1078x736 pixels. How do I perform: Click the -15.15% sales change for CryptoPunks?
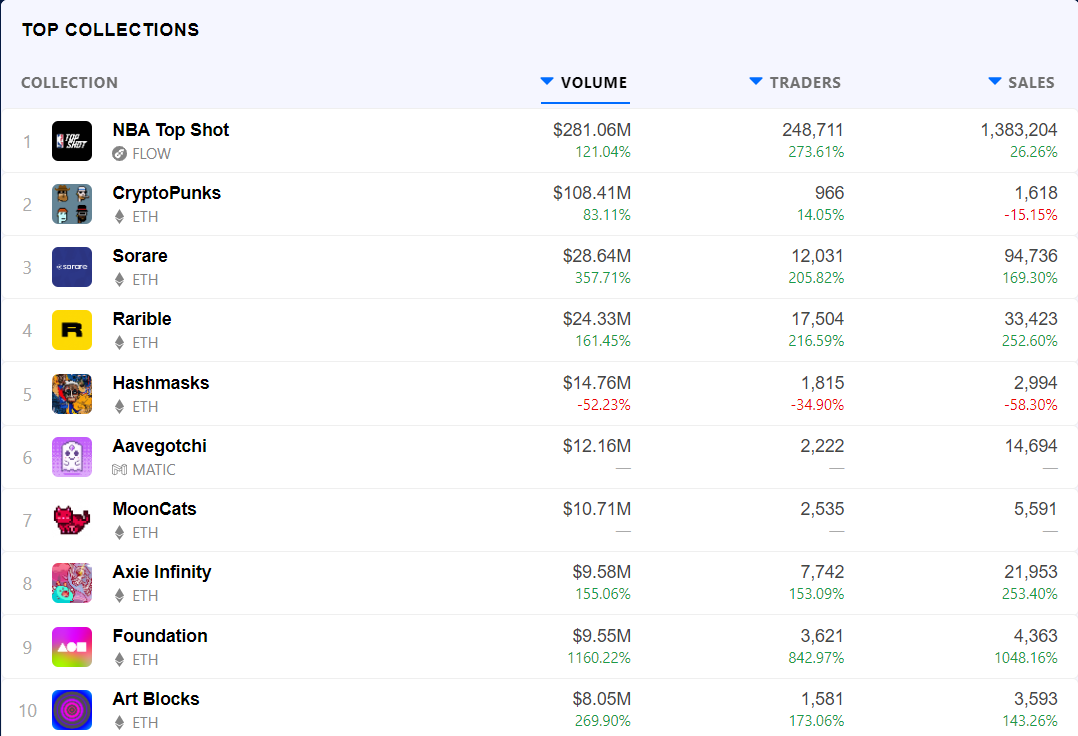1031,214
